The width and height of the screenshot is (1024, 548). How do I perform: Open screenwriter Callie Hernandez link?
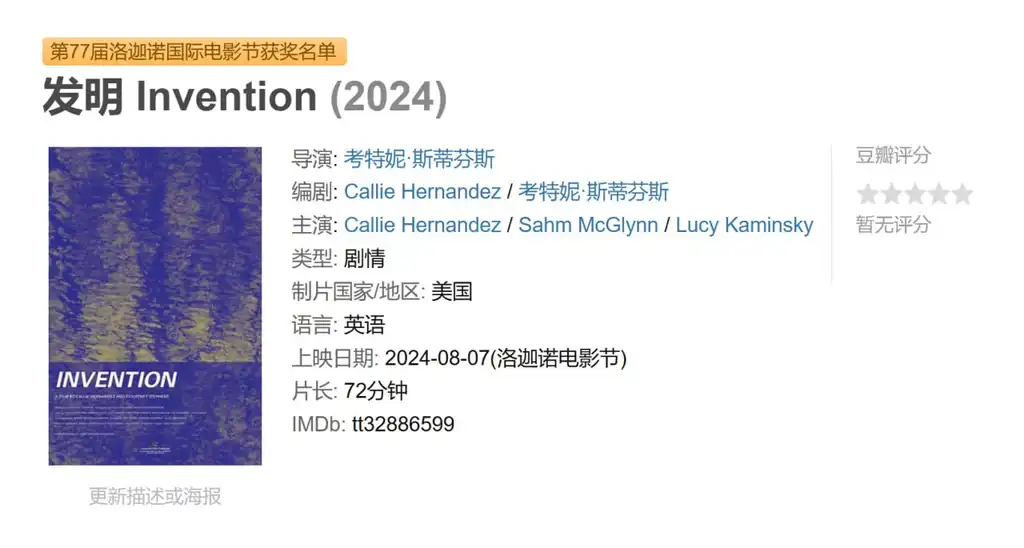pyautogui.click(x=423, y=191)
